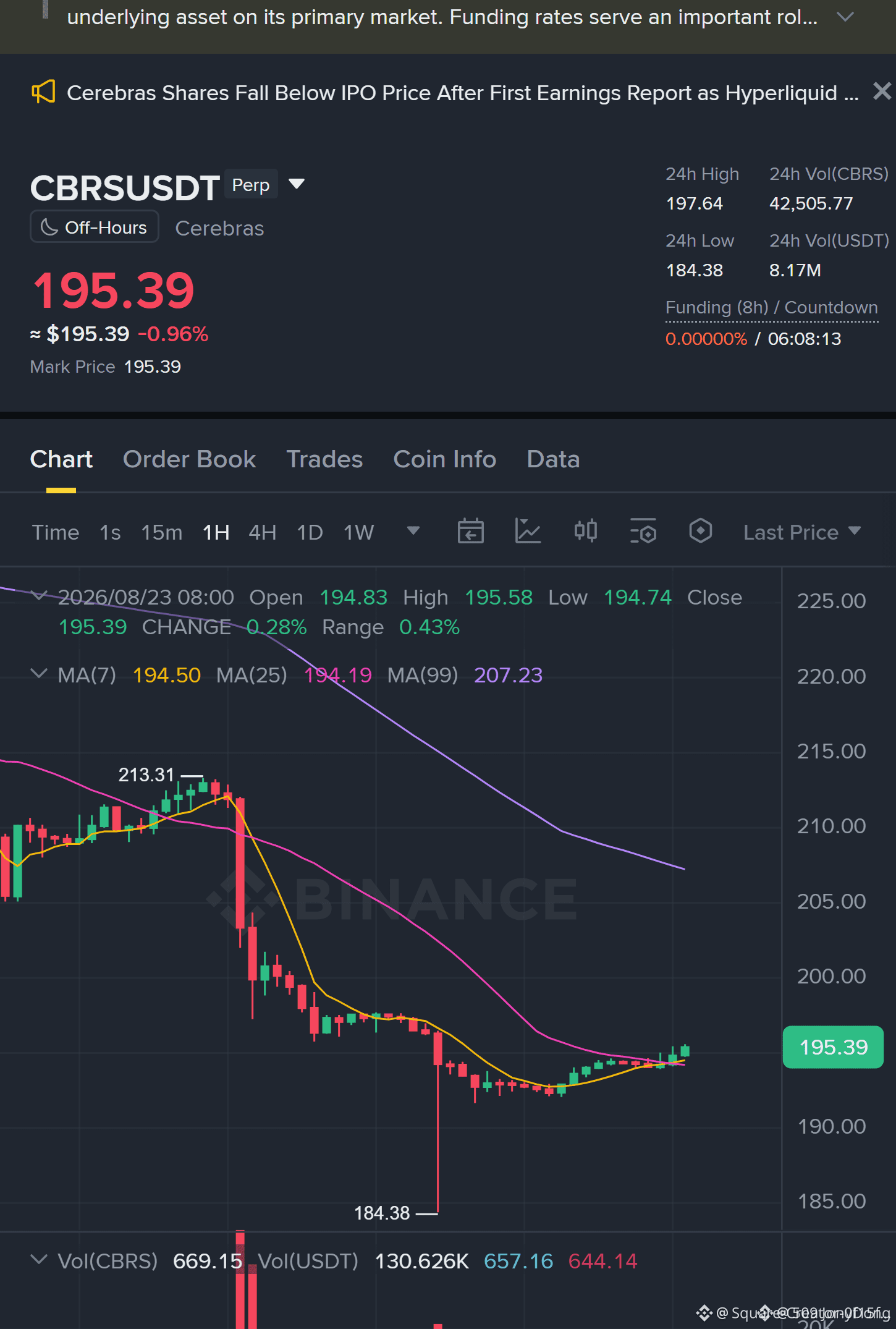896x1329 pixels.
Task: Collapse the OHLC candle info row
Action: (39, 596)
